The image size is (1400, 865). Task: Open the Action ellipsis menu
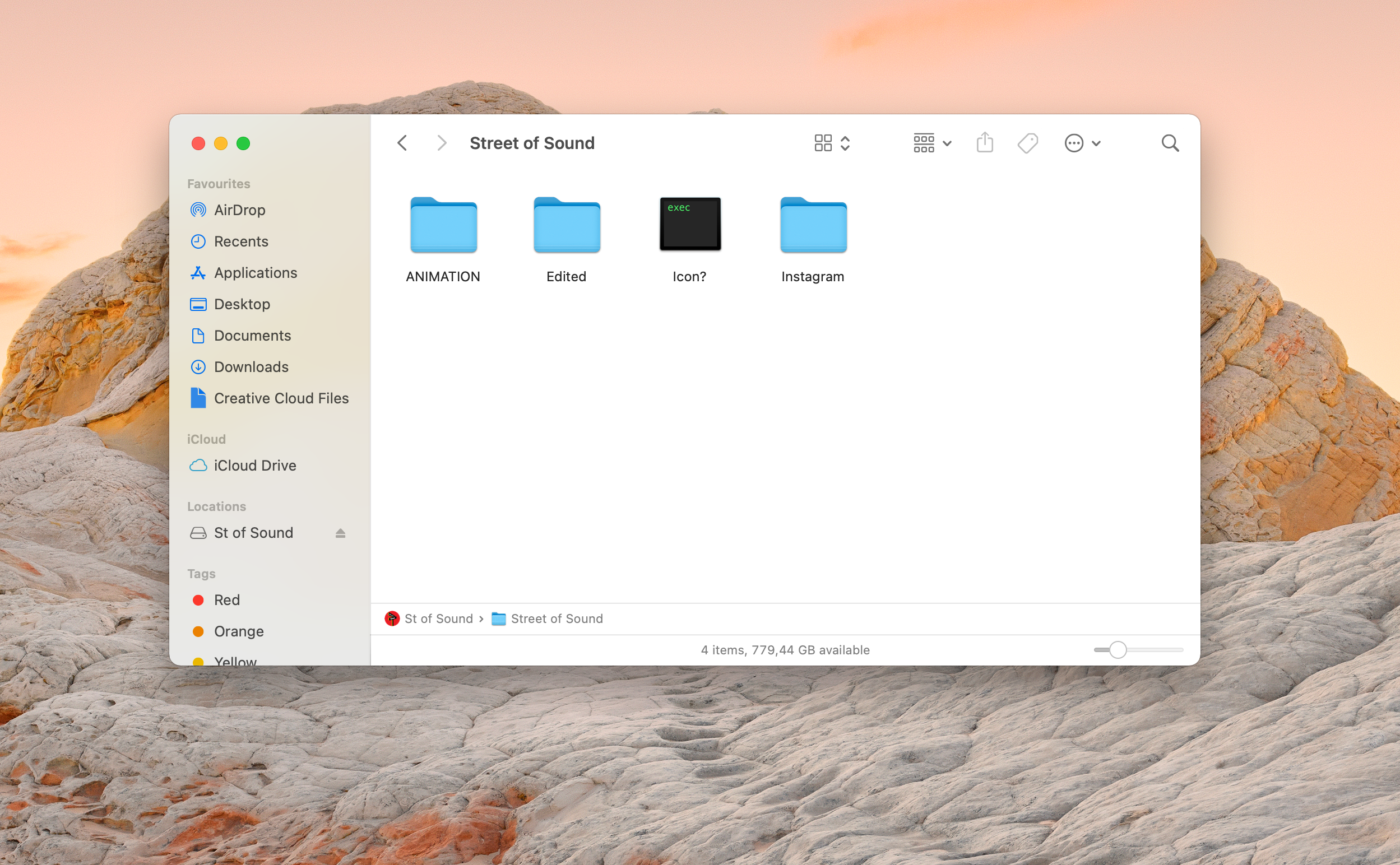(x=1081, y=142)
